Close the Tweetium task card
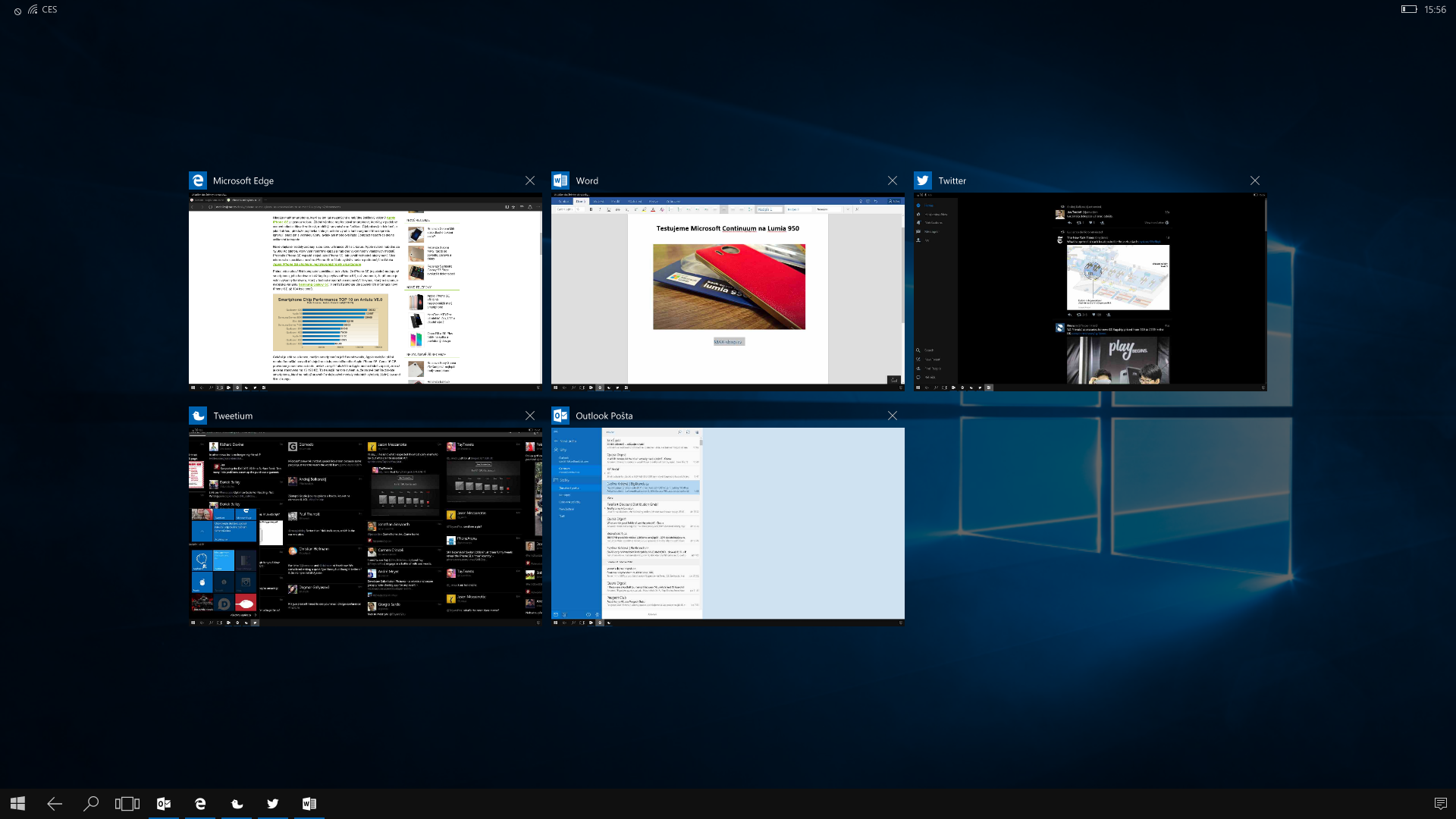This screenshot has height=819, width=1456. [x=530, y=416]
